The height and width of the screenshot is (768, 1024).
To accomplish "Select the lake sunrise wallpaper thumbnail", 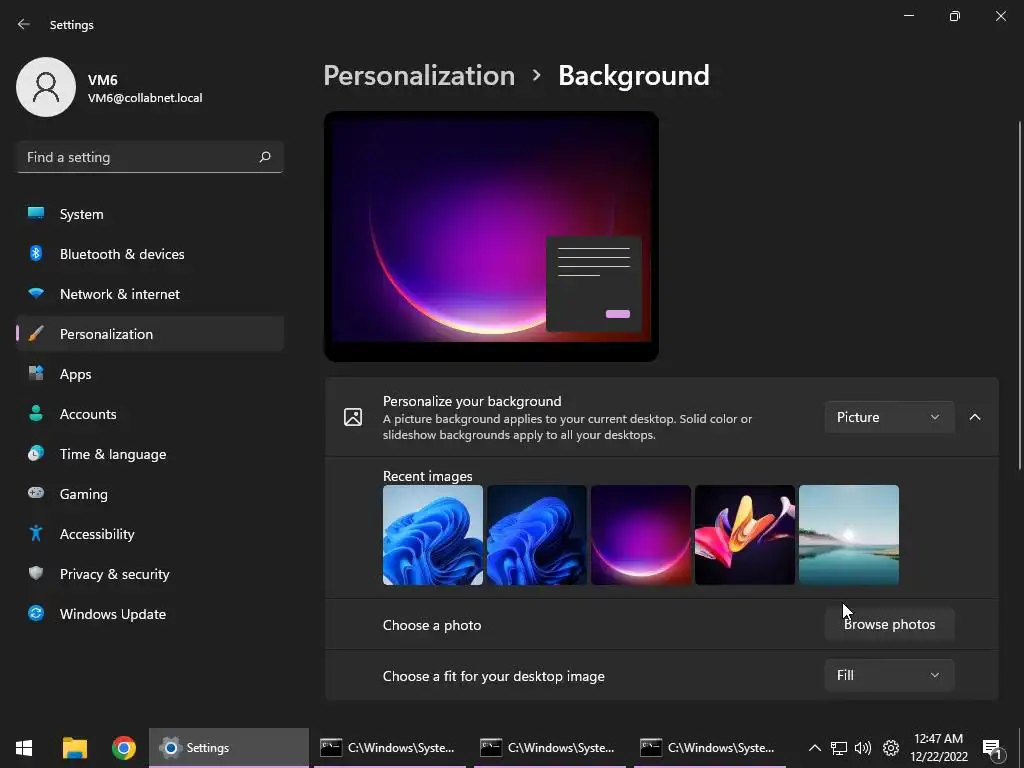I will point(848,535).
